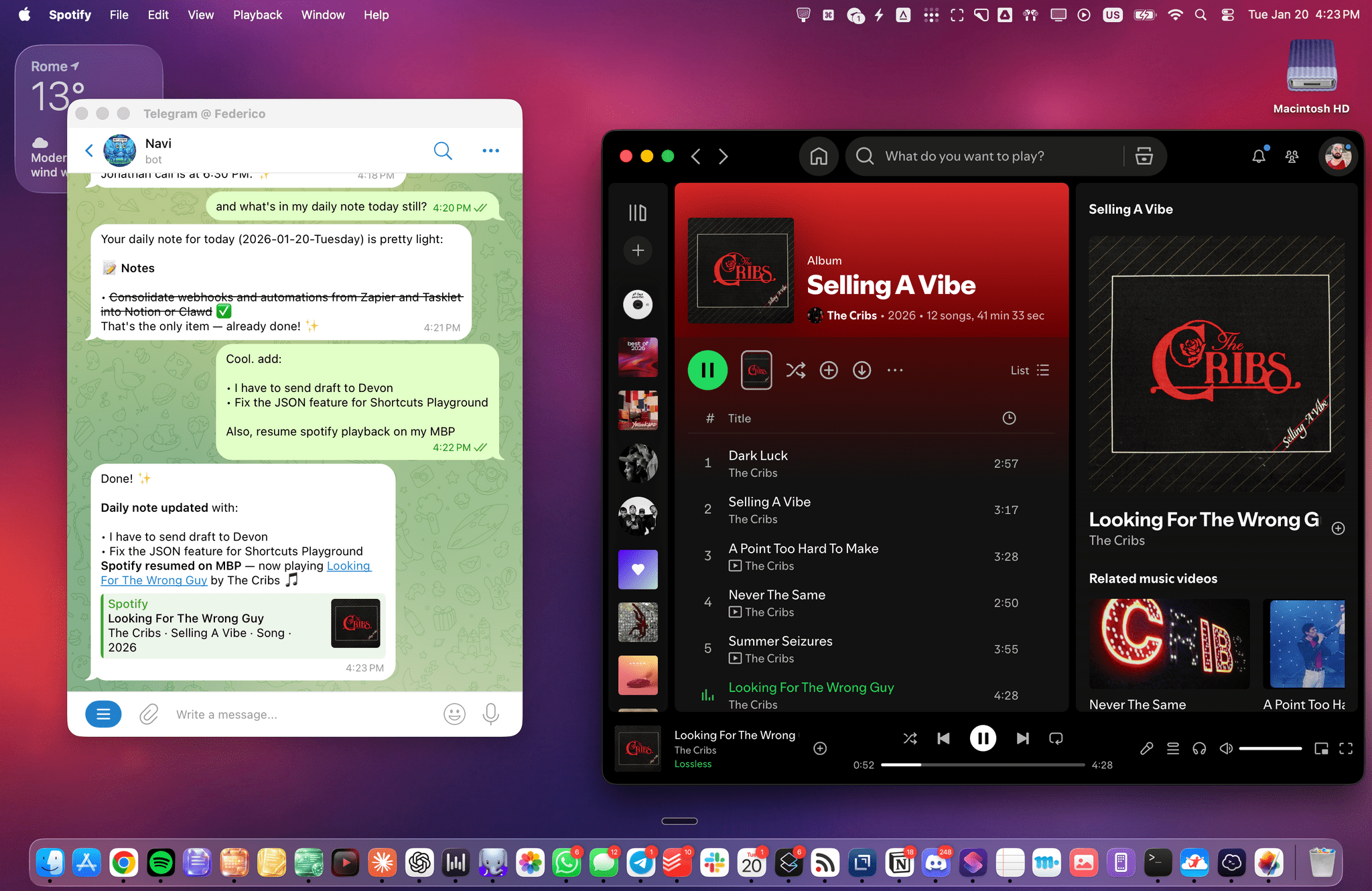This screenshot has width=1372, height=891.
Task: Click the attachment paperclip in Telegram
Action: click(149, 714)
